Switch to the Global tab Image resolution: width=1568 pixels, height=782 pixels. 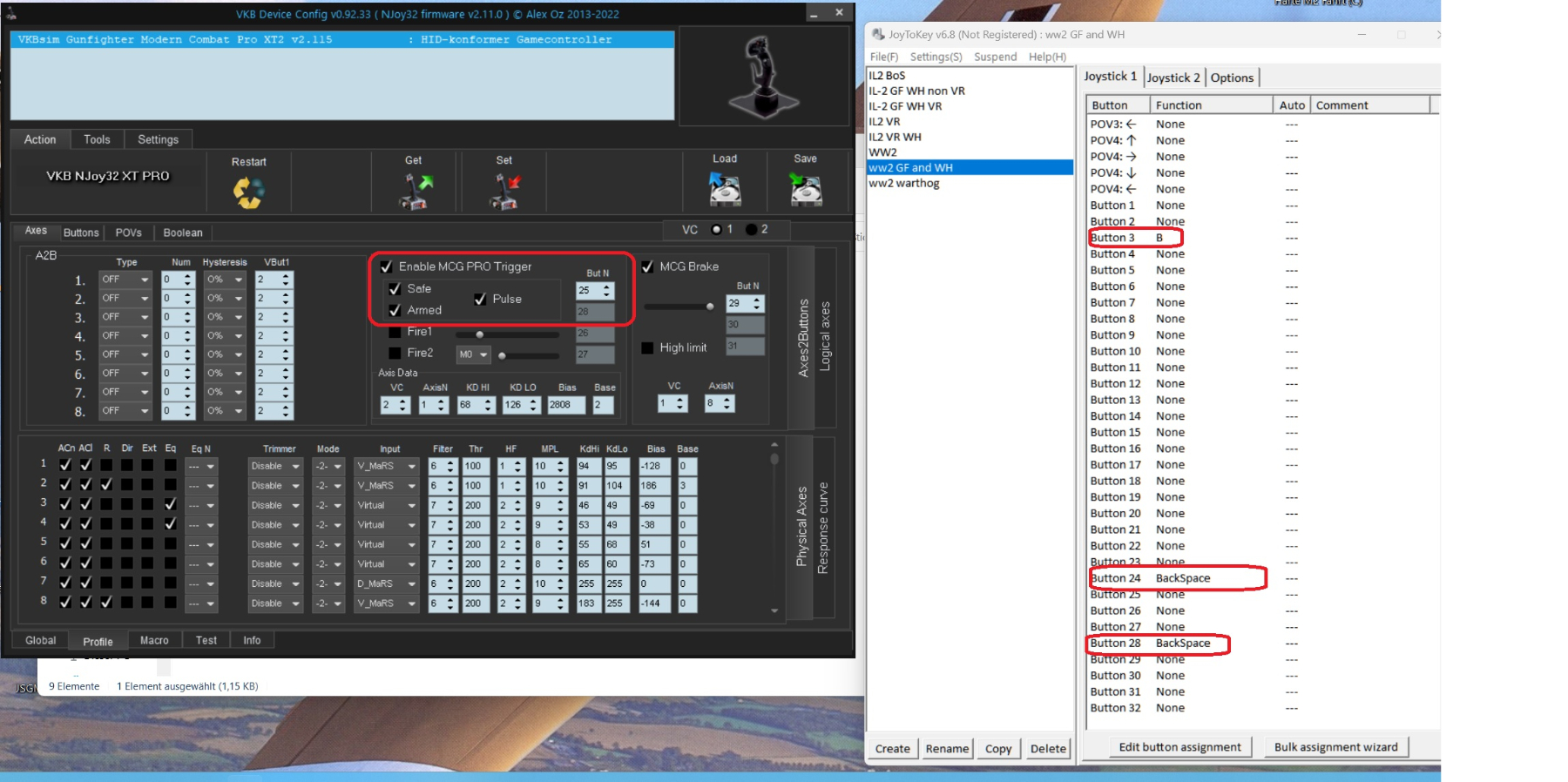(x=41, y=640)
